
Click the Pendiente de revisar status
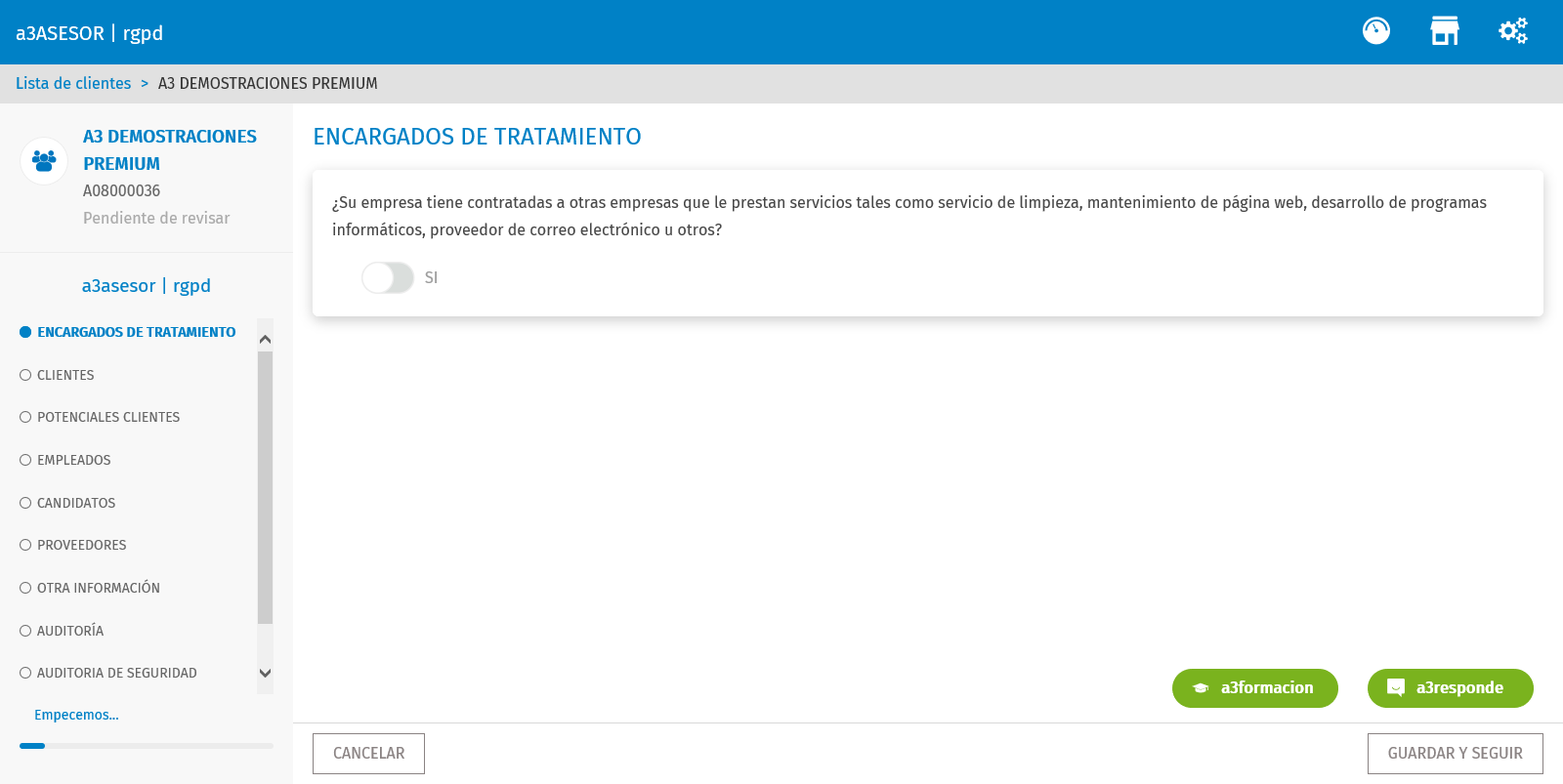tap(156, 219)
